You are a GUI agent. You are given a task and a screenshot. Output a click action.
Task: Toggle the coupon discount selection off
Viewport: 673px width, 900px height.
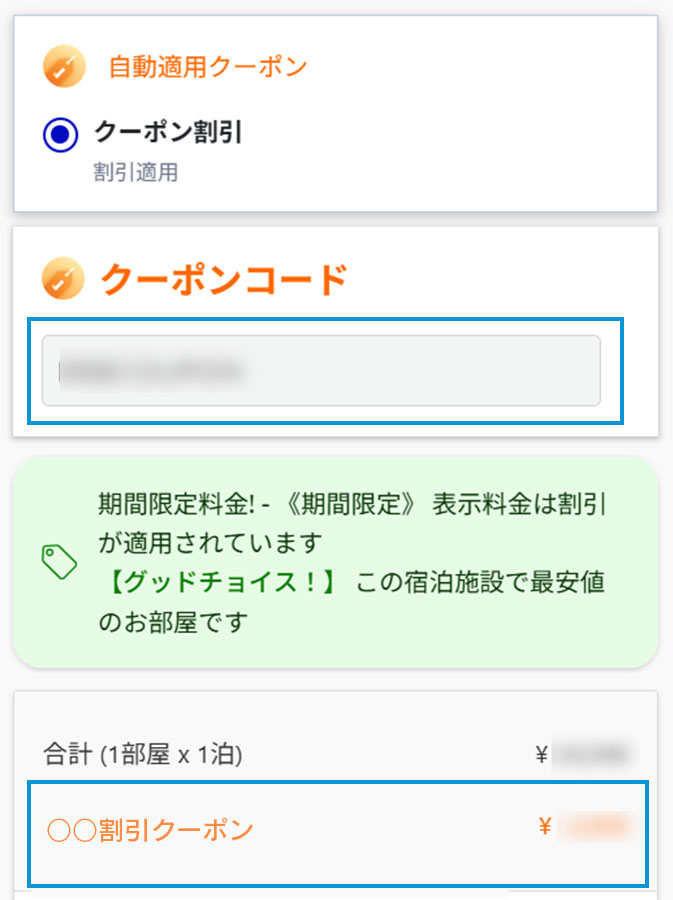[62, 135]
